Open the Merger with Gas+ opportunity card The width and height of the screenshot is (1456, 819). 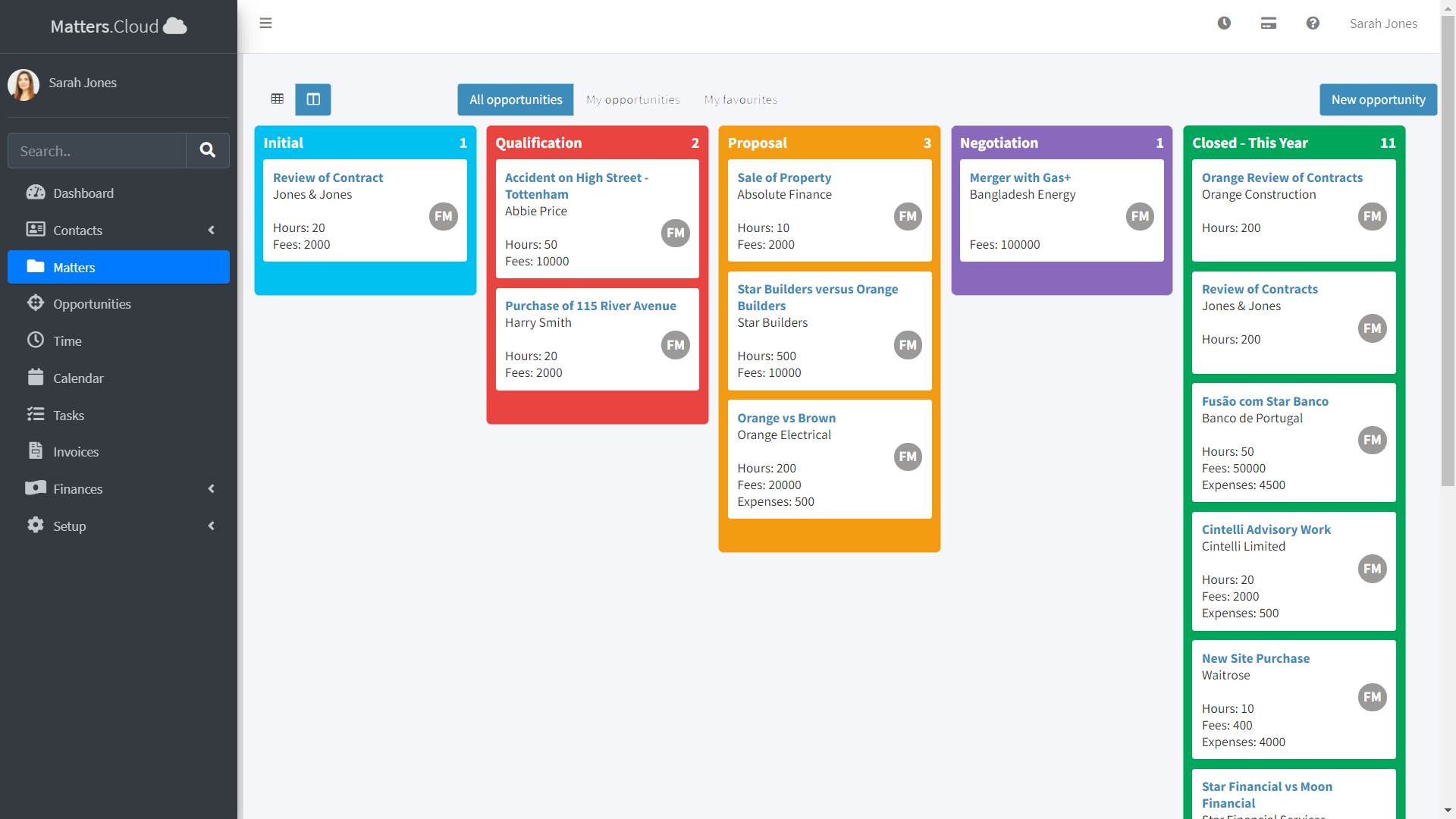1020,177
